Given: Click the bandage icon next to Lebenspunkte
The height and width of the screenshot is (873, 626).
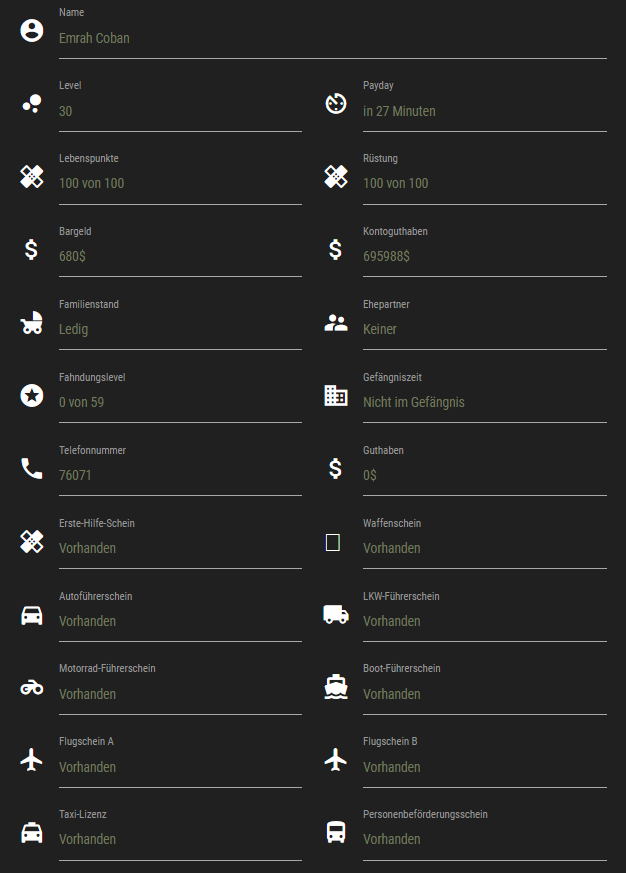Looking at the screenshot, I should pyautogui.click(x=32, y=176).
